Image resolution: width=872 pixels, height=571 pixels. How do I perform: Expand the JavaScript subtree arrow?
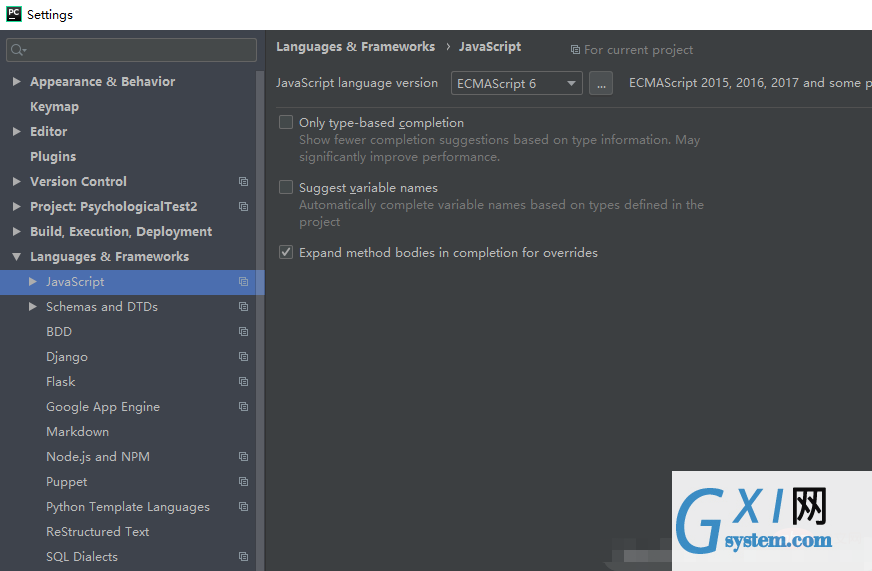point(33,282)
